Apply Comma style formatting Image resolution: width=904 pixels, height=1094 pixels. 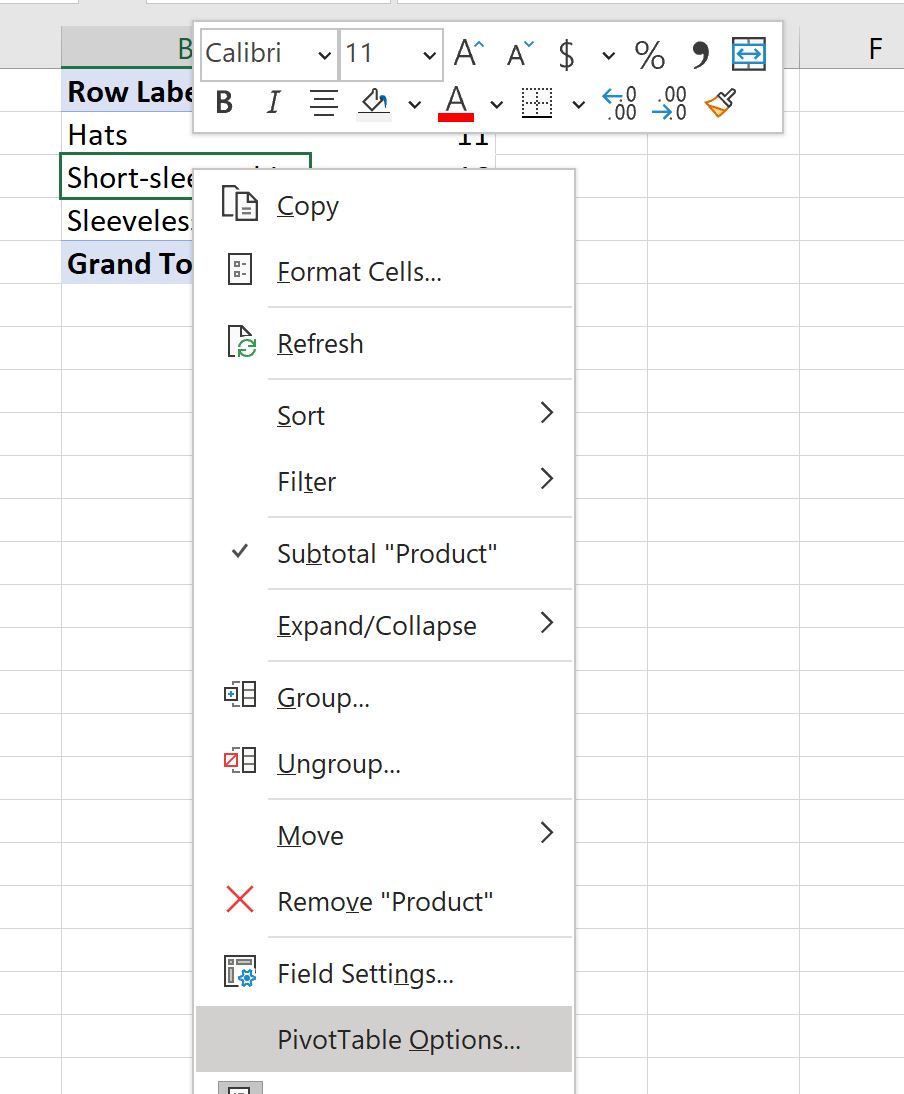pyautogui.click(x=703, y=55)
